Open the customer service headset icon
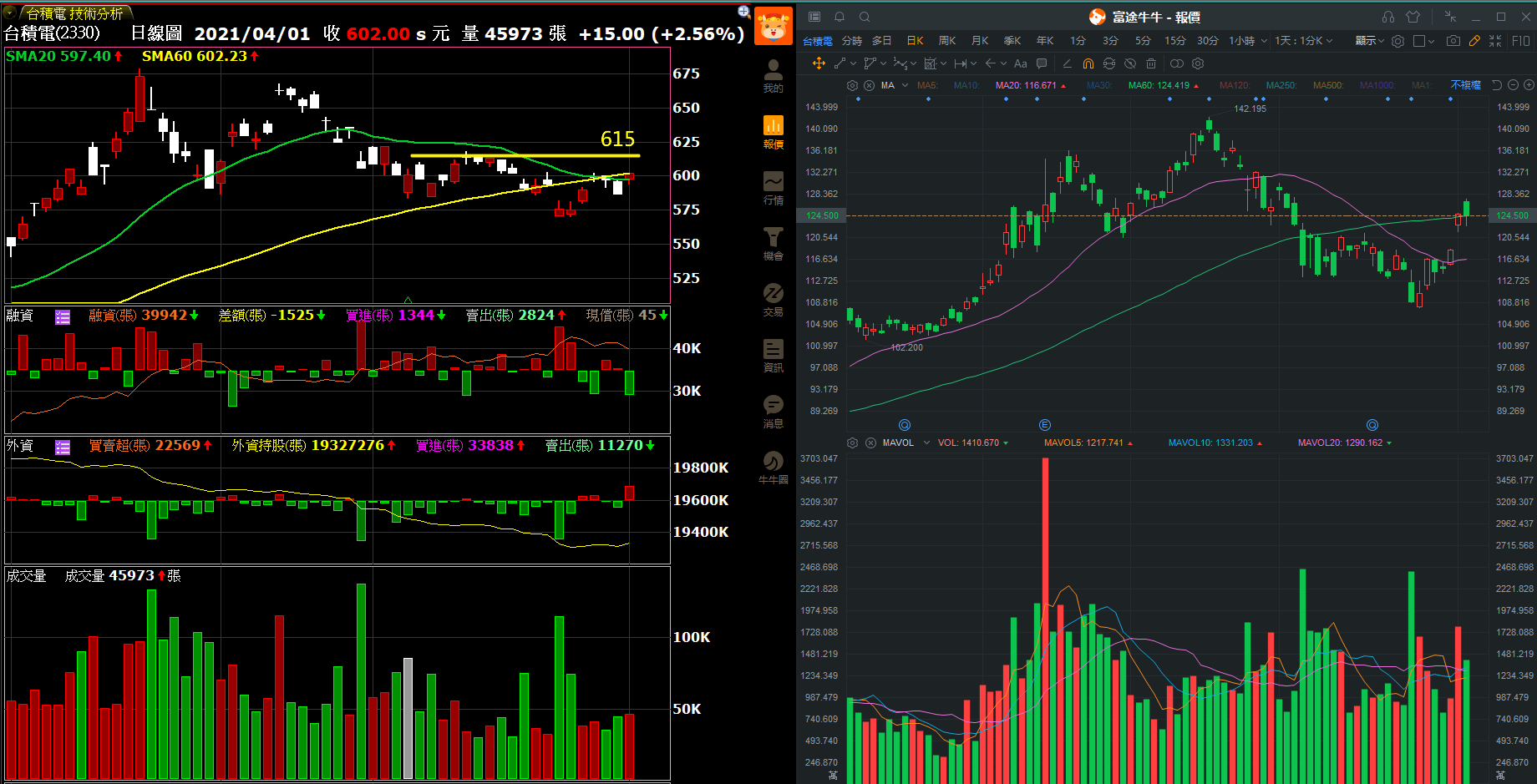This screenshot has height=784, width=1537. [1388, 17]
